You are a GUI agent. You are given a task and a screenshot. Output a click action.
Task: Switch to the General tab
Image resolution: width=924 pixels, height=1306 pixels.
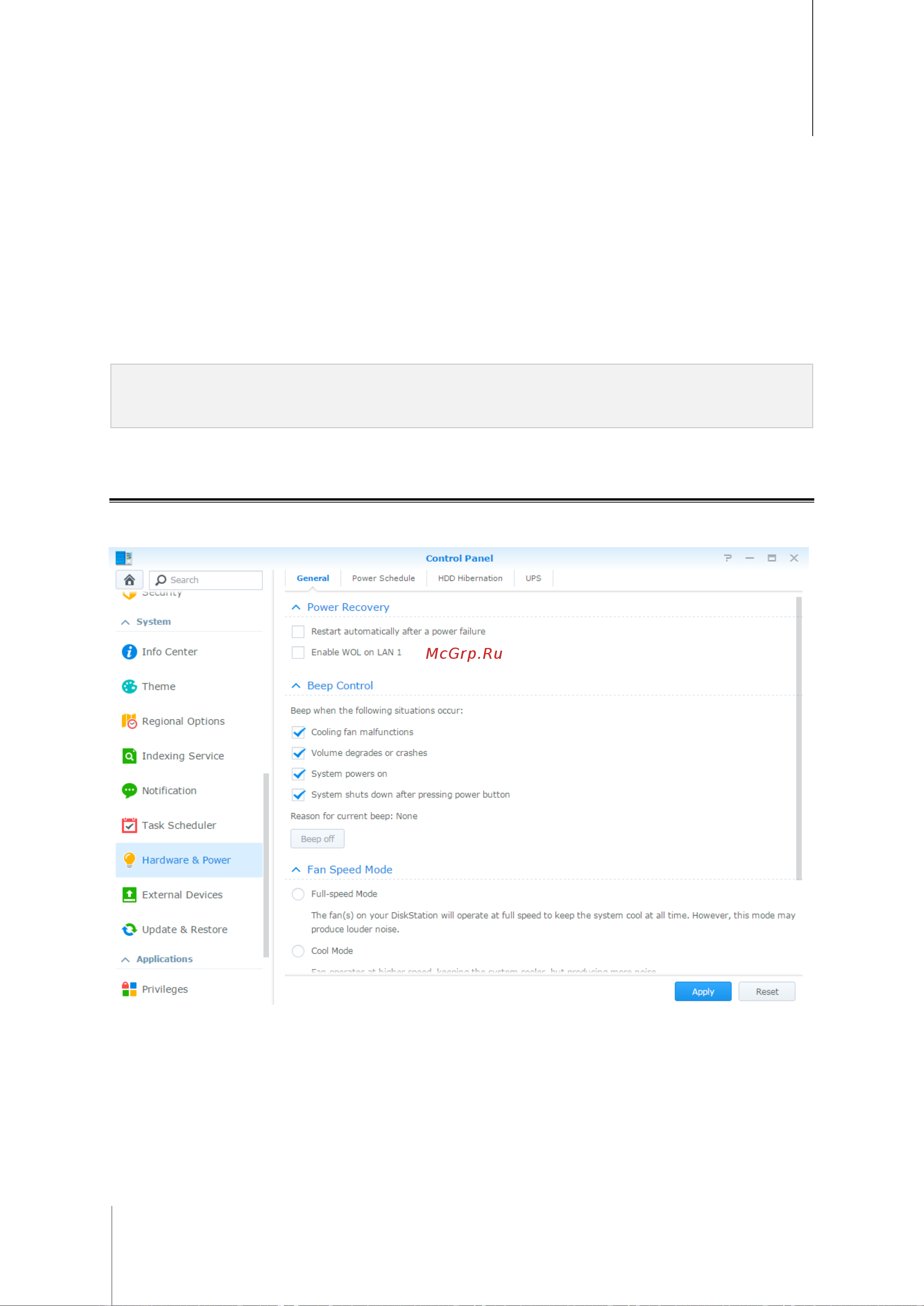coord(313,578)
